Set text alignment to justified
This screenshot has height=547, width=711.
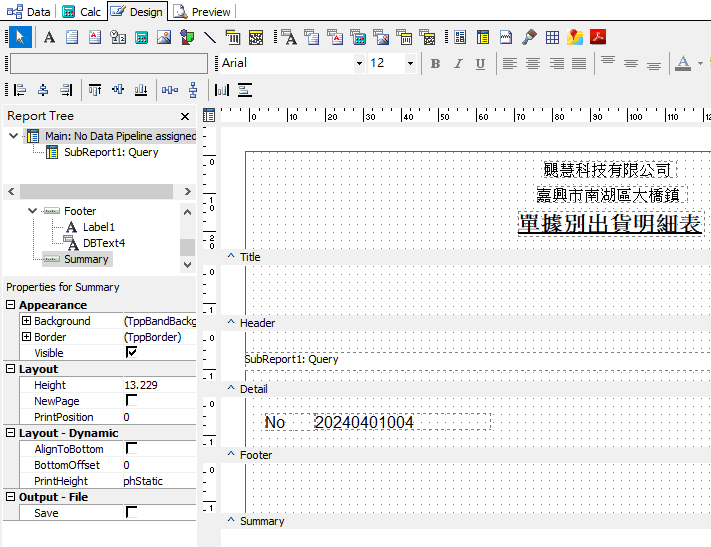[579, 63]
